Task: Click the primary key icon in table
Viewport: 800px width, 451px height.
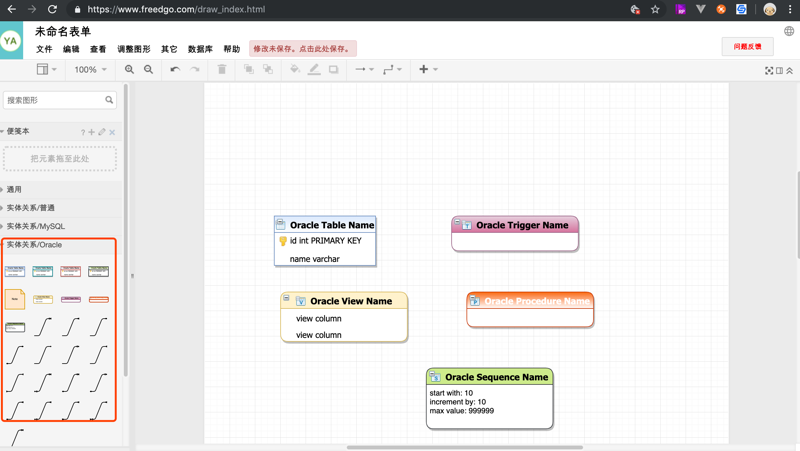Action: pyautogui.click(x=283, y=241)
